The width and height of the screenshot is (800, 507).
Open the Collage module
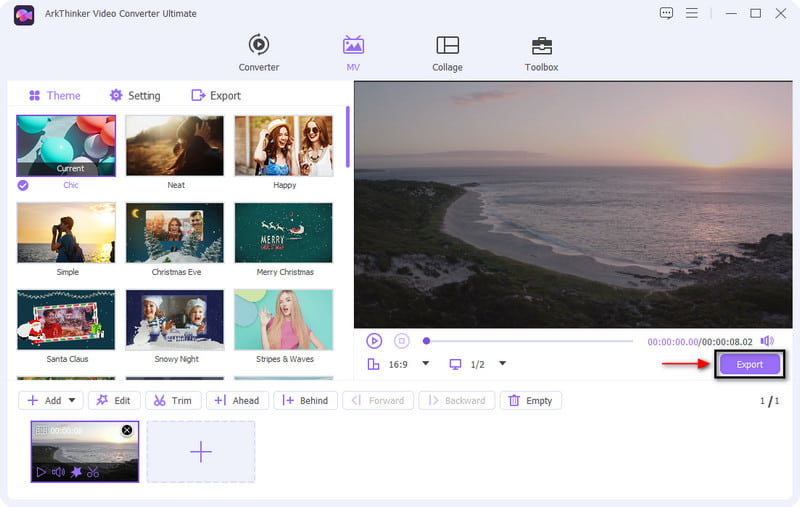(447, 53)
